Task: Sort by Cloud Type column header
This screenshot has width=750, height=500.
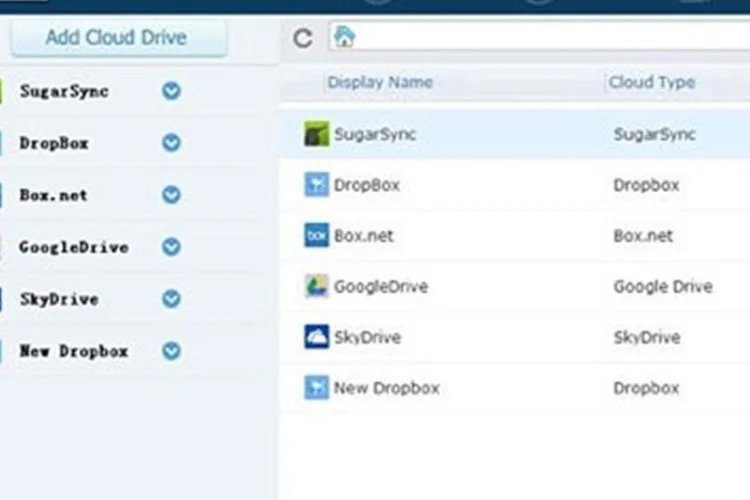Action: (x=651, y=82)
